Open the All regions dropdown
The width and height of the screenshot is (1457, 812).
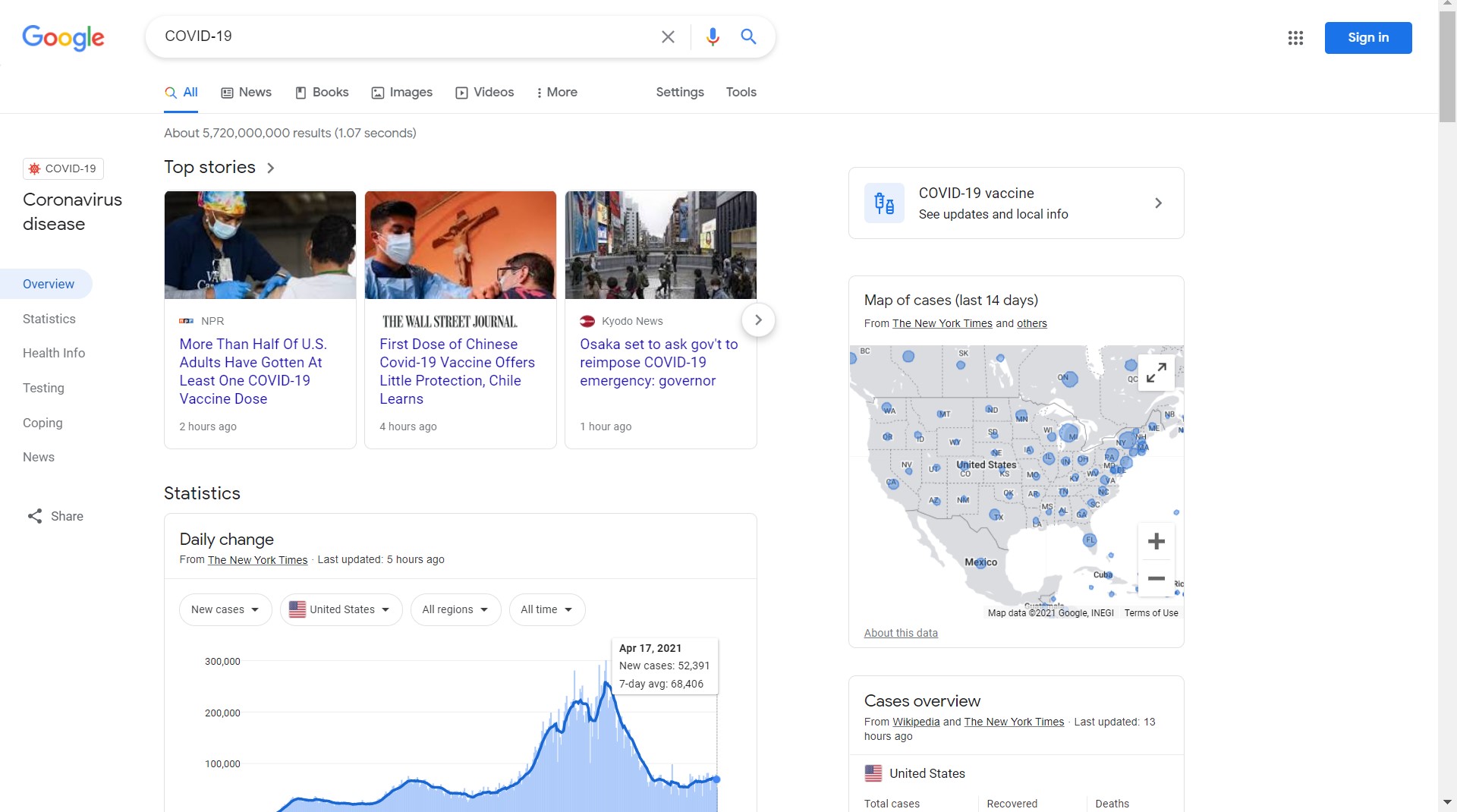click(455, 609)
